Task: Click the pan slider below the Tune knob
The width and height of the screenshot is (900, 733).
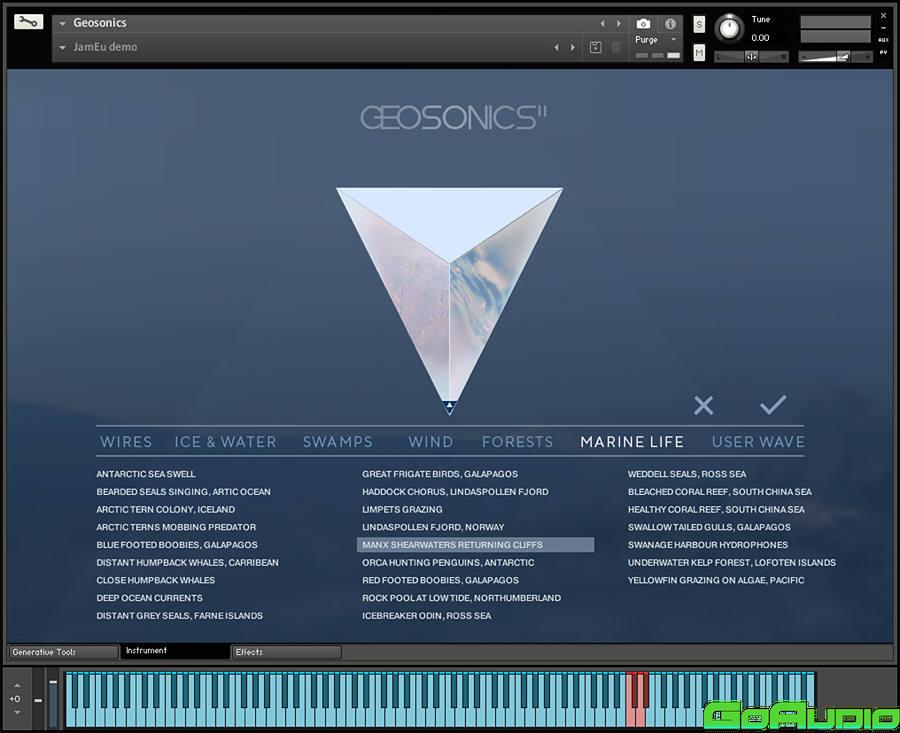Action: pyautogui.click(x=751, y=56)
